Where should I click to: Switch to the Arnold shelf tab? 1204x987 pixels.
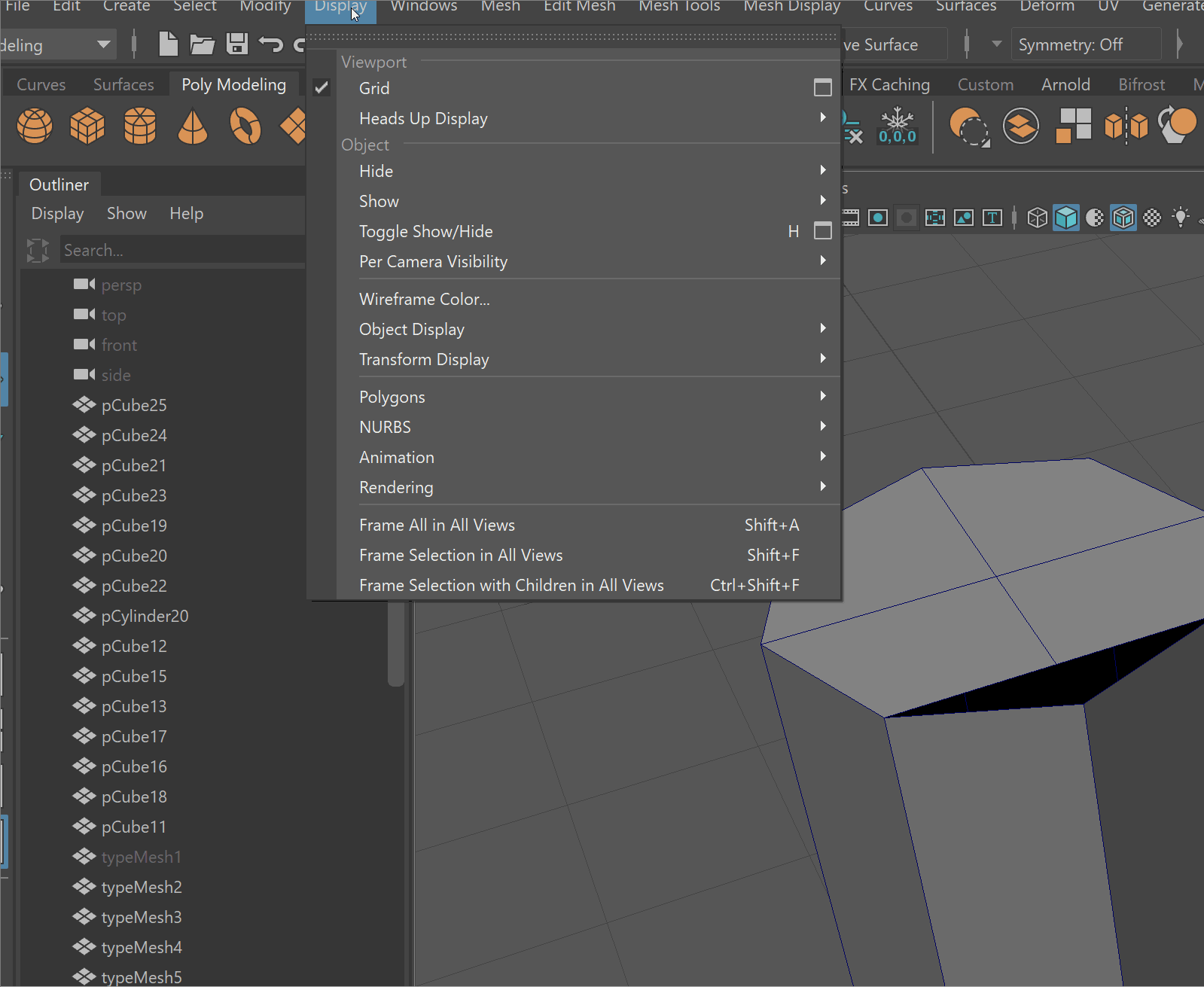coord(1065,84)
